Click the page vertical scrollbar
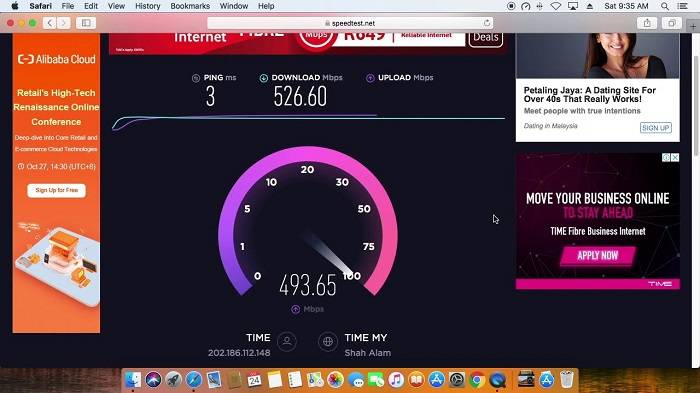This screenshot has width=700, height=393. click(696, 105)
